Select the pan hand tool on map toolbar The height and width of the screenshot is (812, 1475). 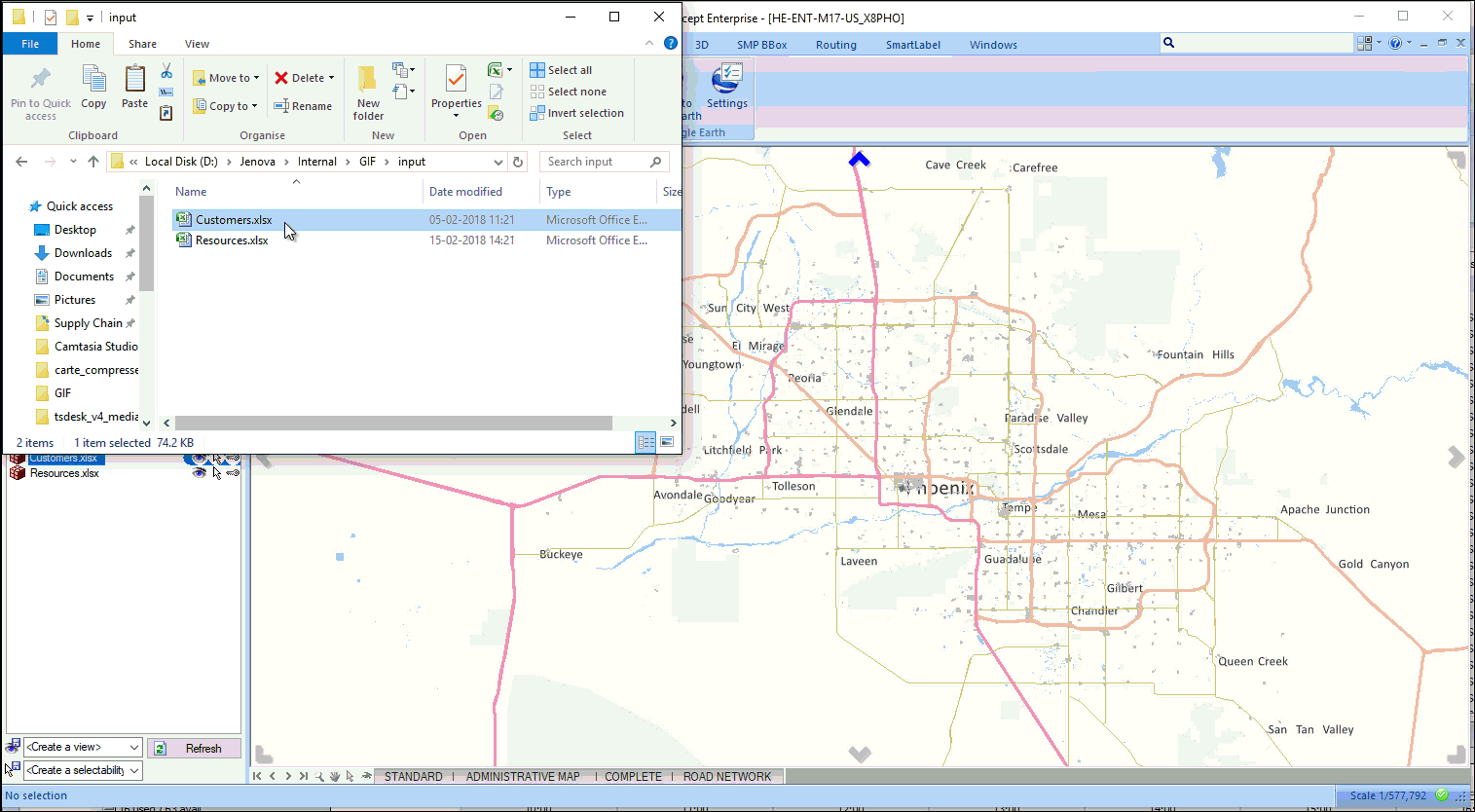[336, 777]
